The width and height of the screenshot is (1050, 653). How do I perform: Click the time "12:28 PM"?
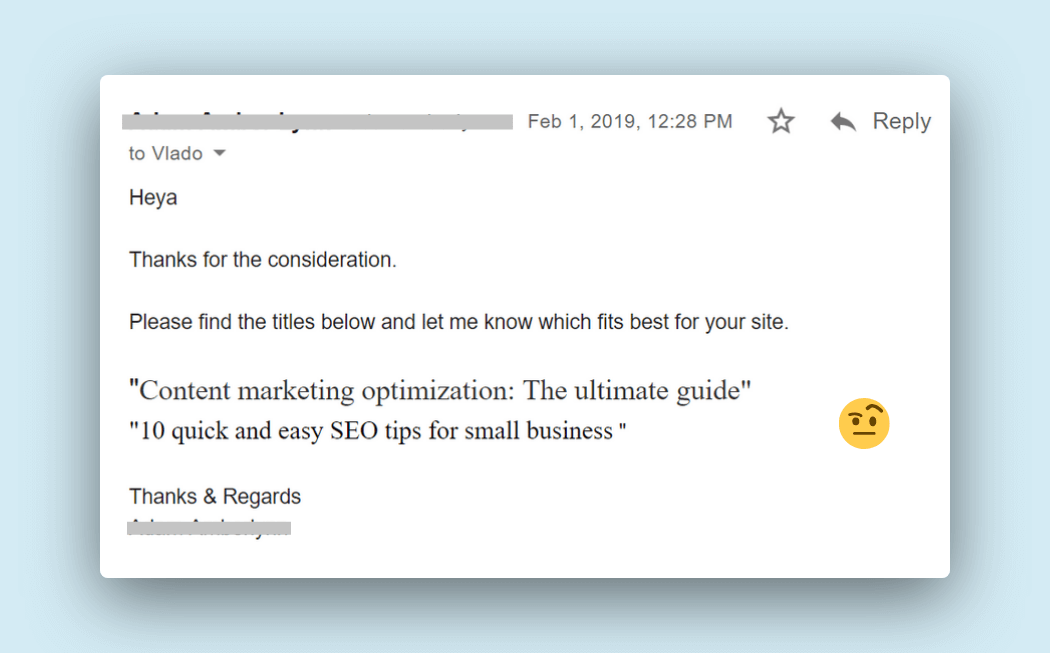(x=690, y=121)
